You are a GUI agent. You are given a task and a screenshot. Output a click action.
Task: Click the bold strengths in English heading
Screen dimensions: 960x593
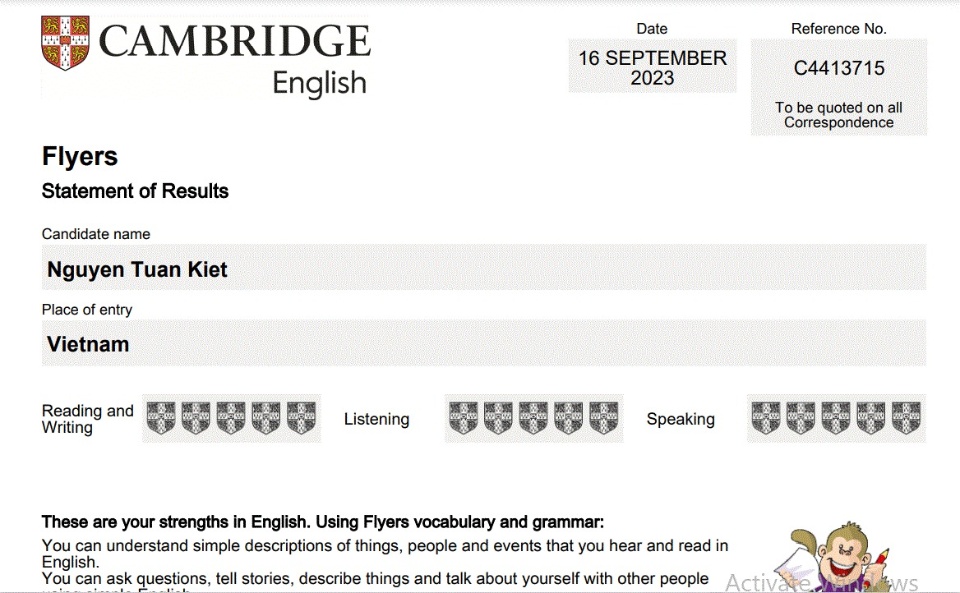click(x=323, y=522)
